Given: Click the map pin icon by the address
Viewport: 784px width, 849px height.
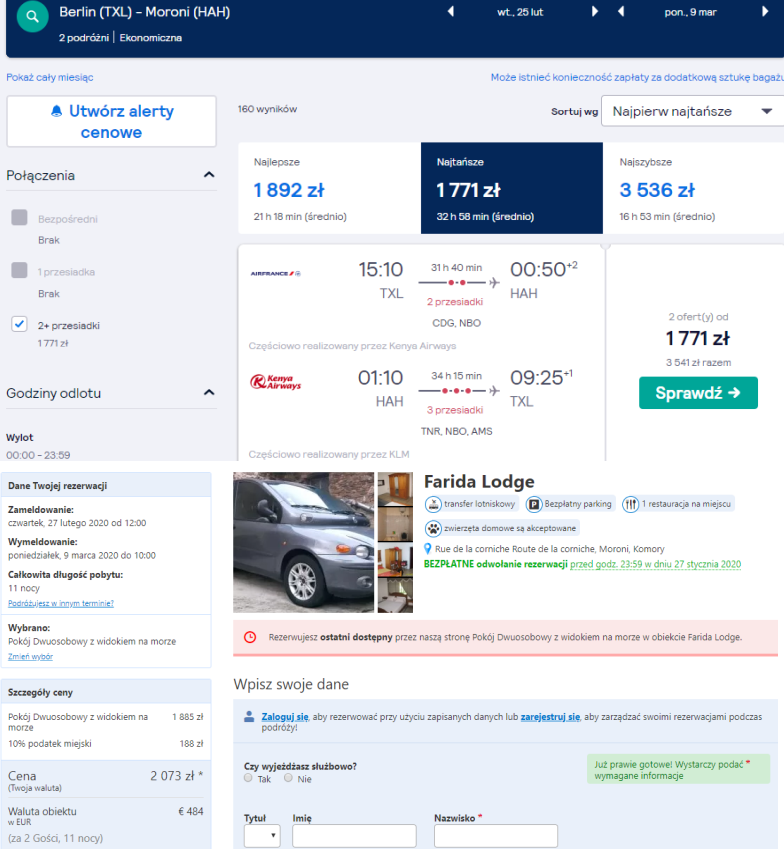Looking at the screenshot, I should 428,548.
